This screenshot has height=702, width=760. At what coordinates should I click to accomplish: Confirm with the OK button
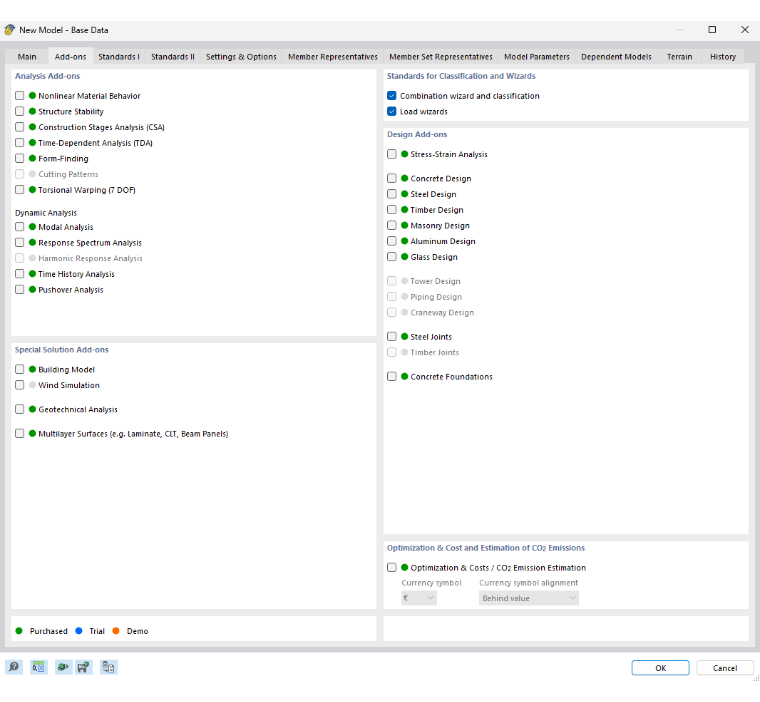coord(660,668)
